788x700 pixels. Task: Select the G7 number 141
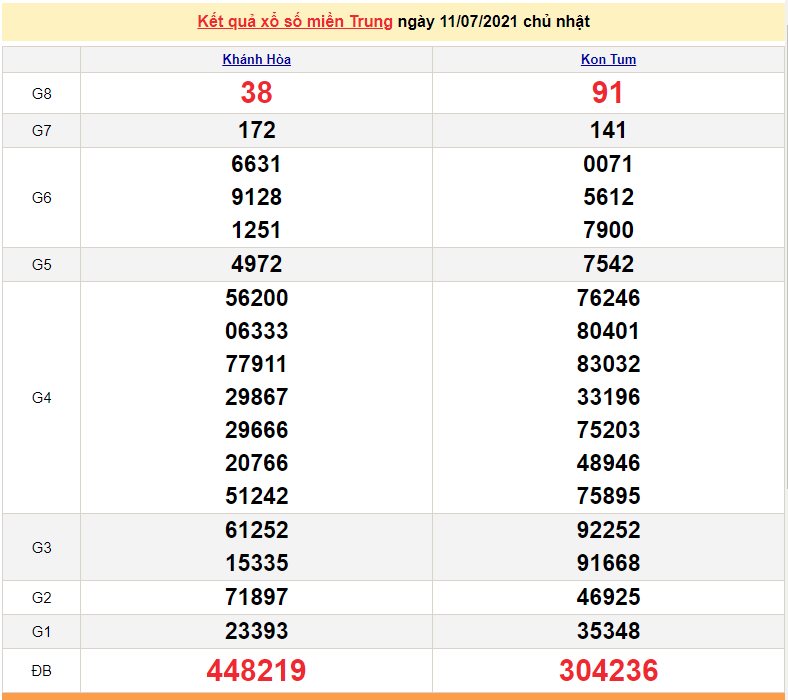pos(608,130)
